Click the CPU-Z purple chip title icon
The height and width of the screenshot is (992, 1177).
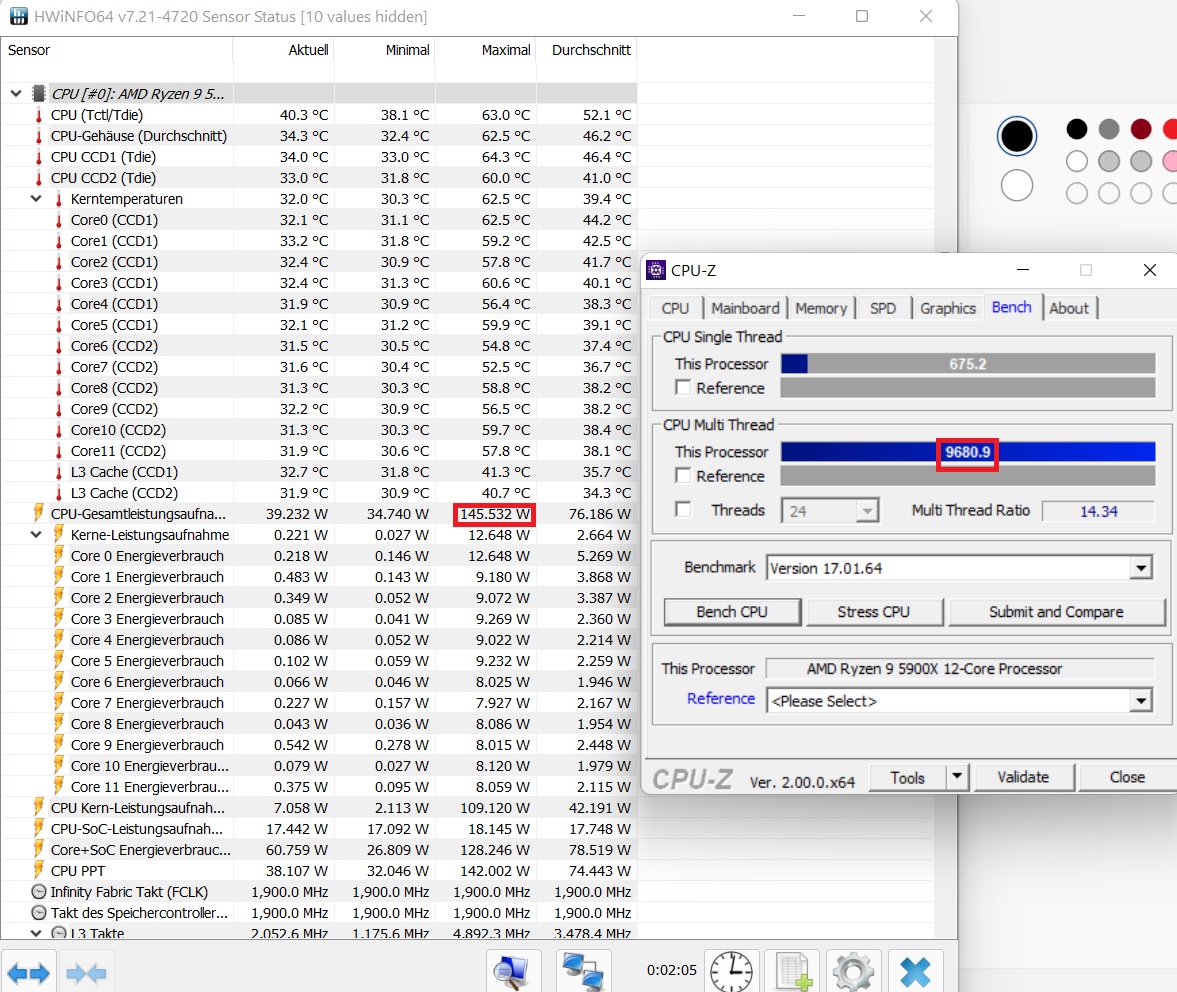pos(655,270)
